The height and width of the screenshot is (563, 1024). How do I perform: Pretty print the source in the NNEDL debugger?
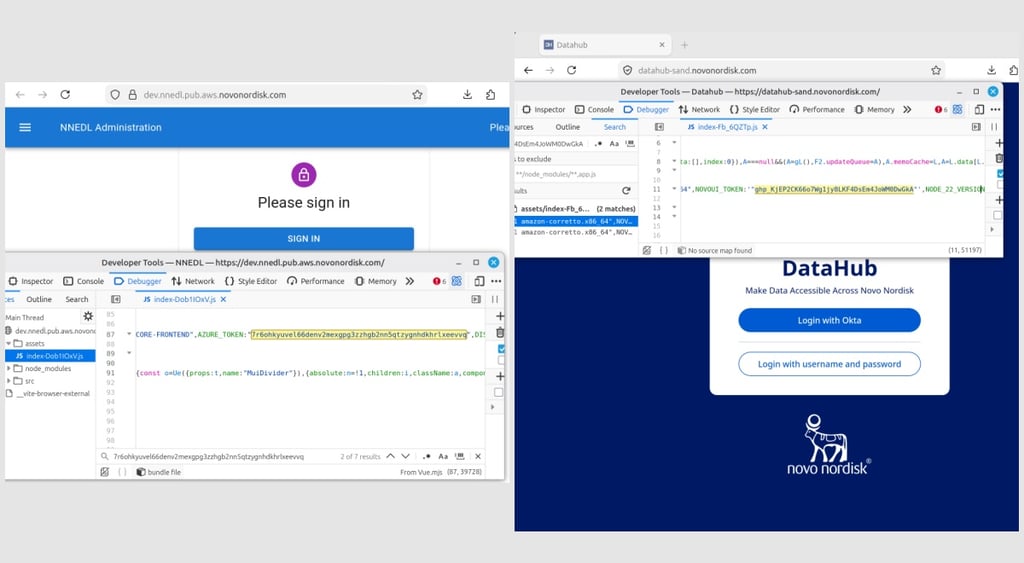point(121,472)
